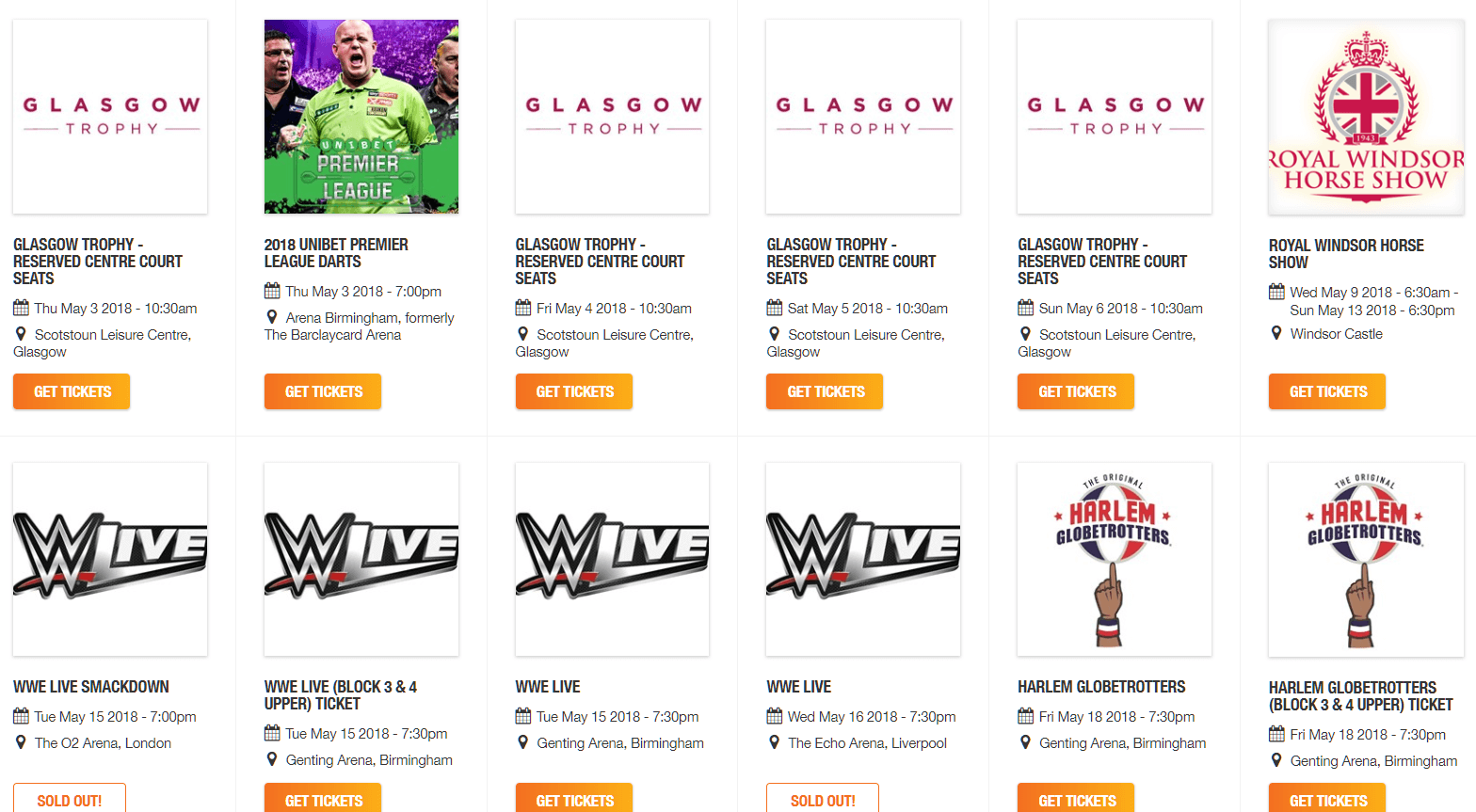The width and height of the screenshot is (1476, 812).
Task: Click WWE Live Smackdown event image
Action: [x=110, y=559]
